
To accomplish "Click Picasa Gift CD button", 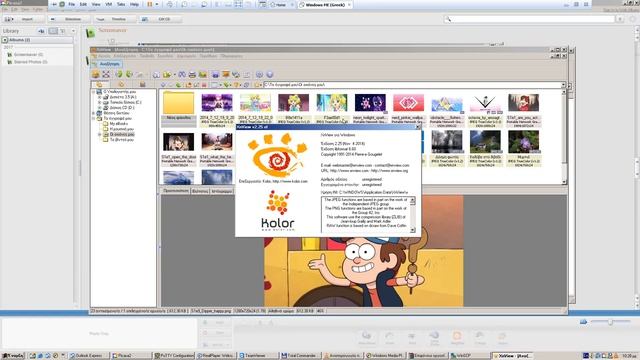I will 160,19.
